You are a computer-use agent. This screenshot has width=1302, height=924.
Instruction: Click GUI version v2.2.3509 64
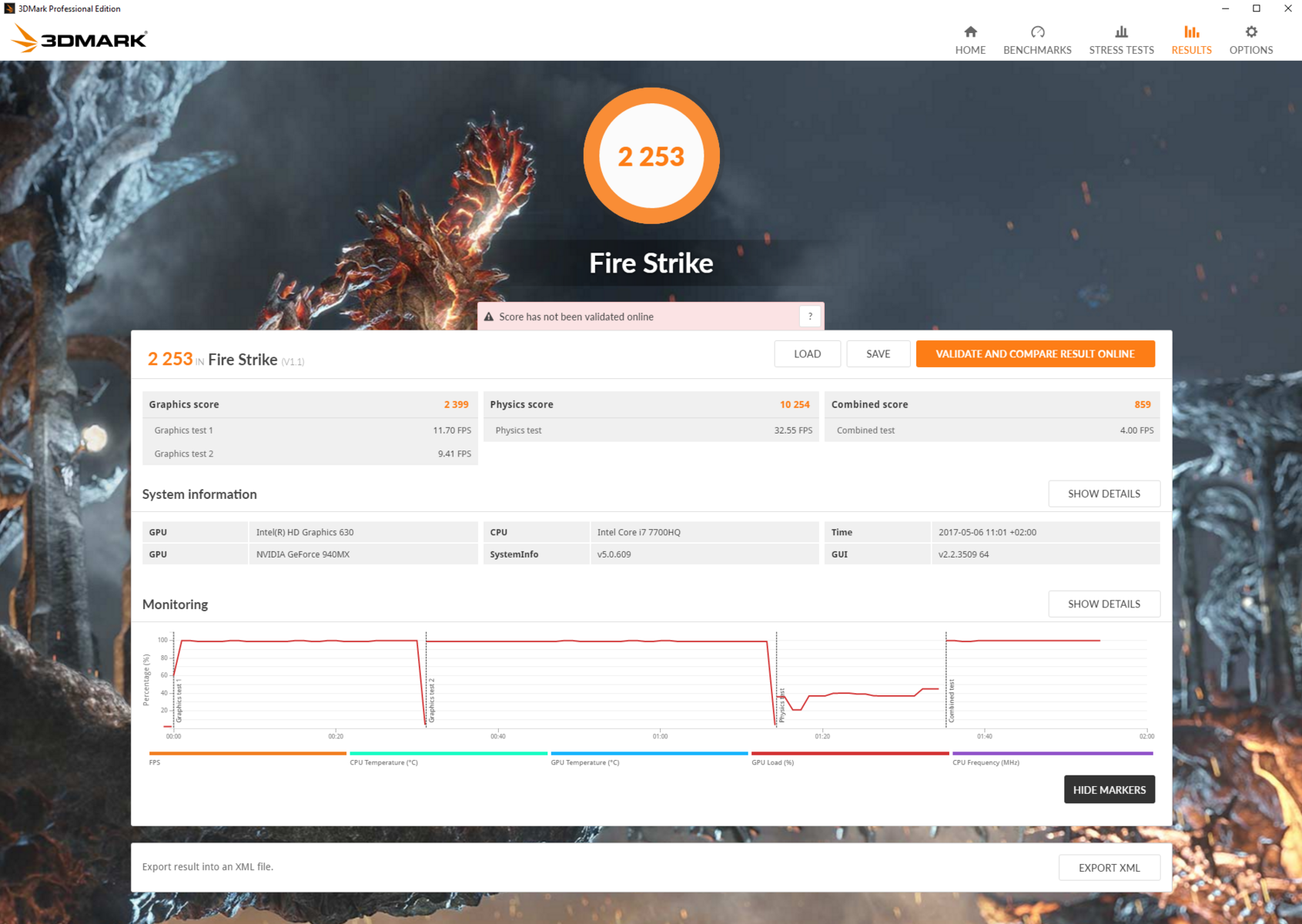click(963, 554)
